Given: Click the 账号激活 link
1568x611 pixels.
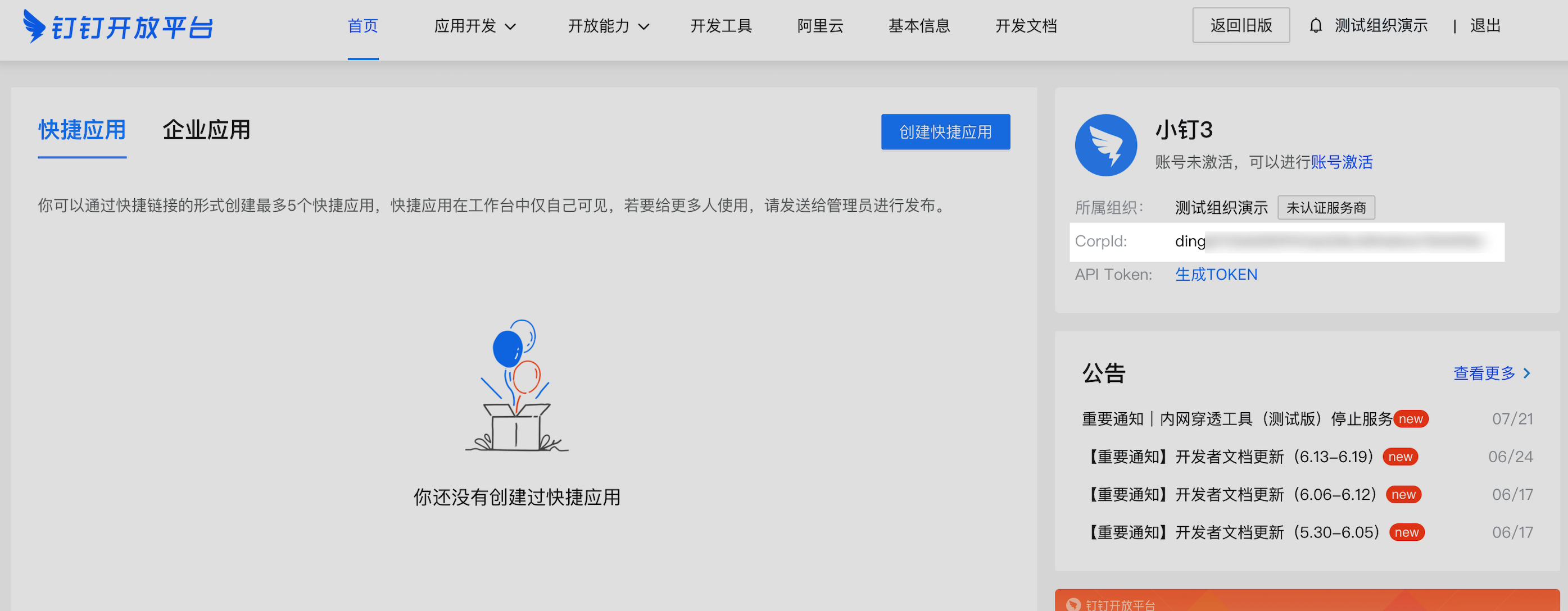Looking at the screenshot, I should (1342, 162).
